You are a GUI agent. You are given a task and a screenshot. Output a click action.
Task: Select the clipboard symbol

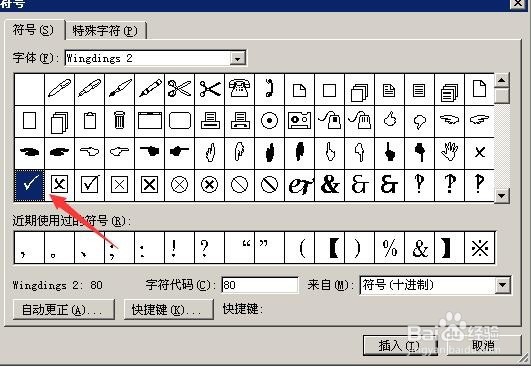tap(90, 121)
